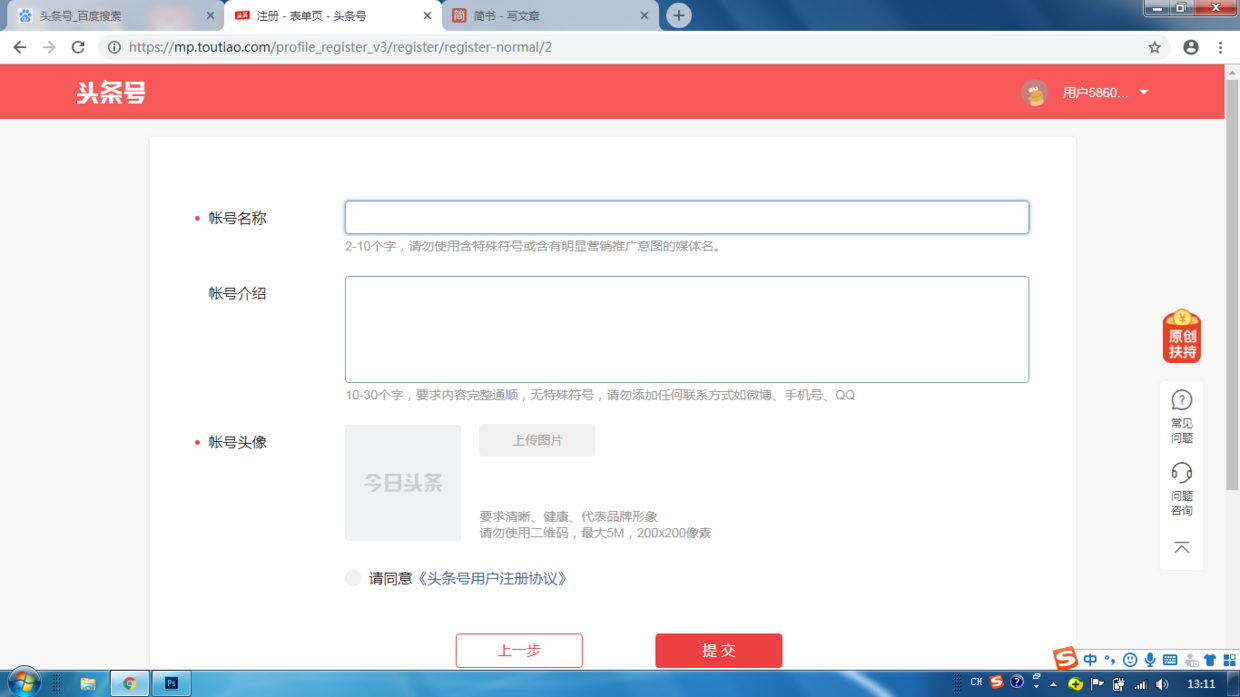Viewport: 1240px width, 697px height.
Task: Click the CH language indicator in taskbar
Action: pyautogui.click(x=976, y=682)
